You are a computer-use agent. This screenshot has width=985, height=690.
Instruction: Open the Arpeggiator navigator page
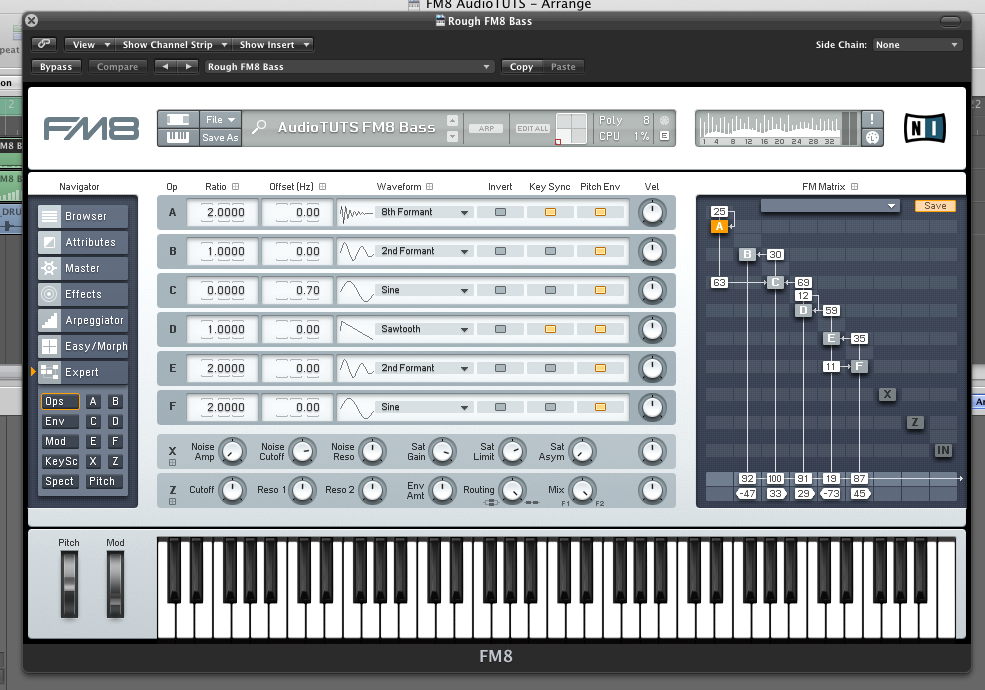(83, 320)
